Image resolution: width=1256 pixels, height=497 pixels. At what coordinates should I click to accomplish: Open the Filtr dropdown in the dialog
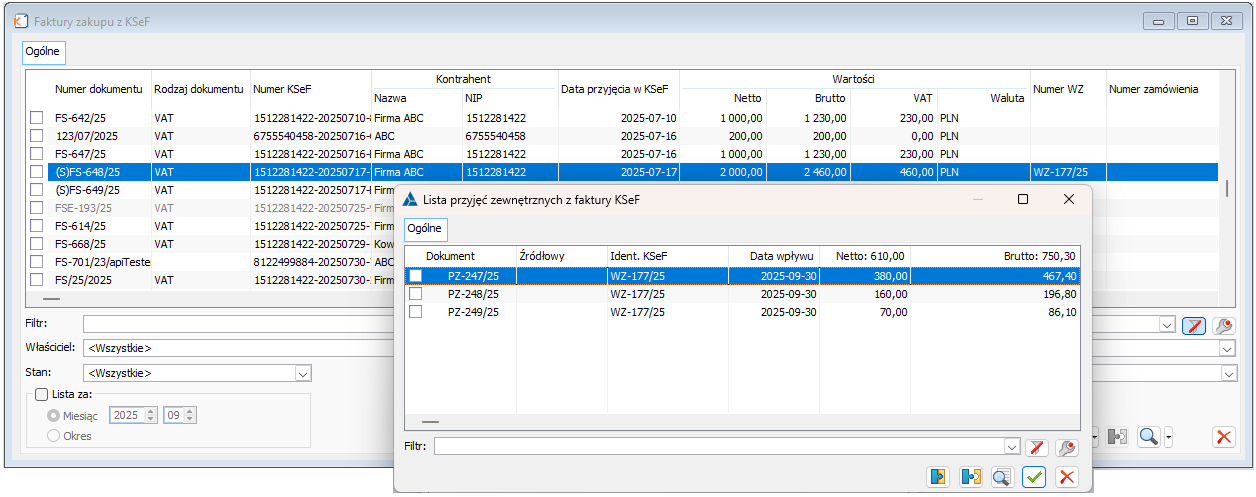[1011, 447]
